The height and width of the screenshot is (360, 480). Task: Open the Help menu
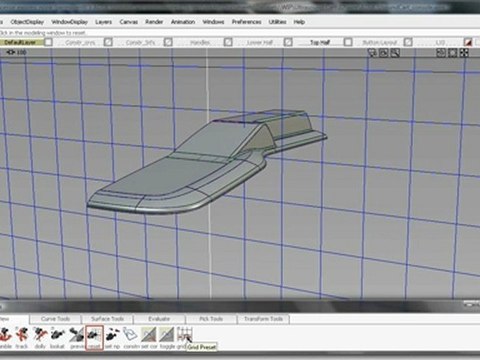point(299,22)
